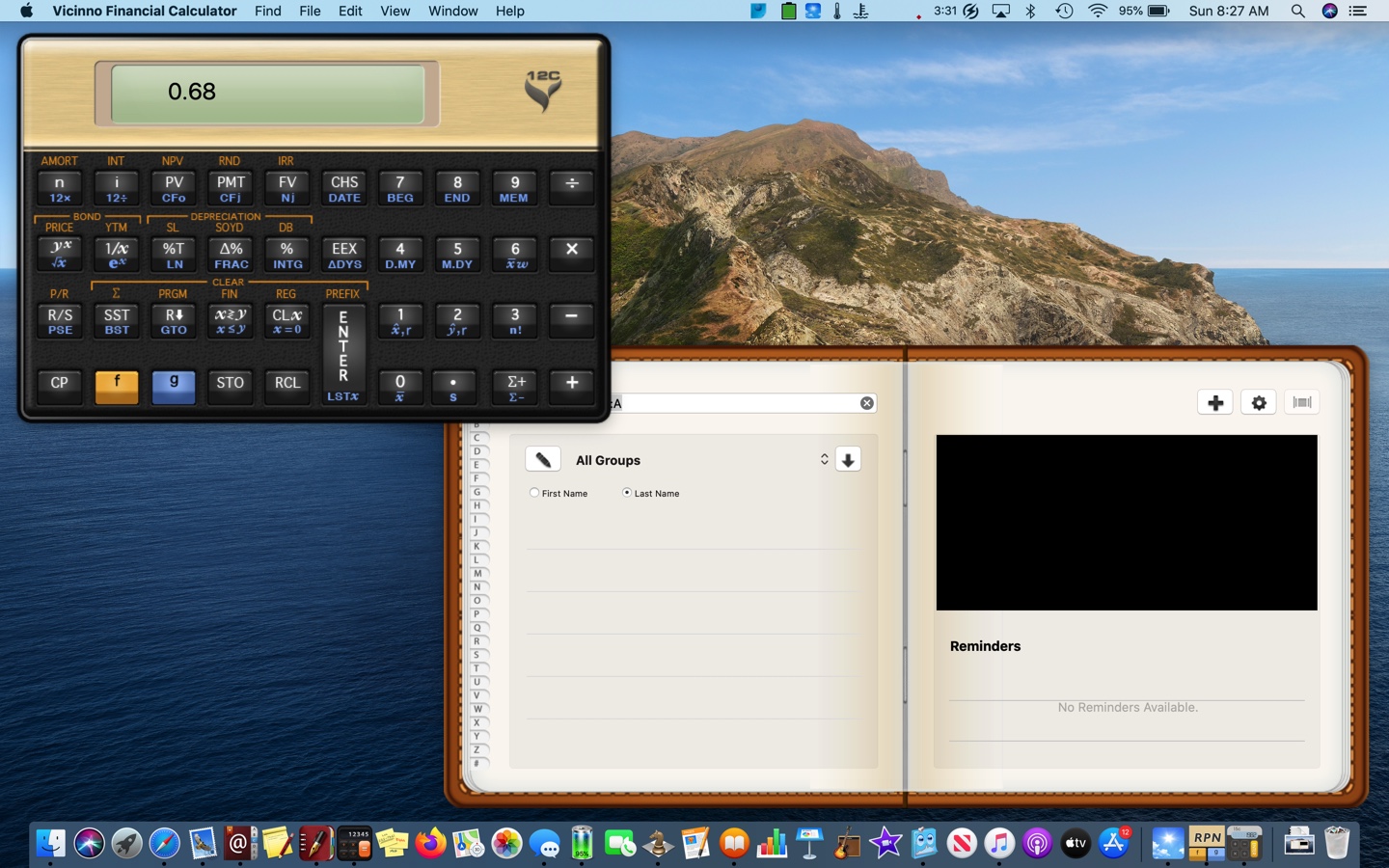Select the Last Name sort radio button
This screenshot has height=868, width=1389.
point(627,493)
